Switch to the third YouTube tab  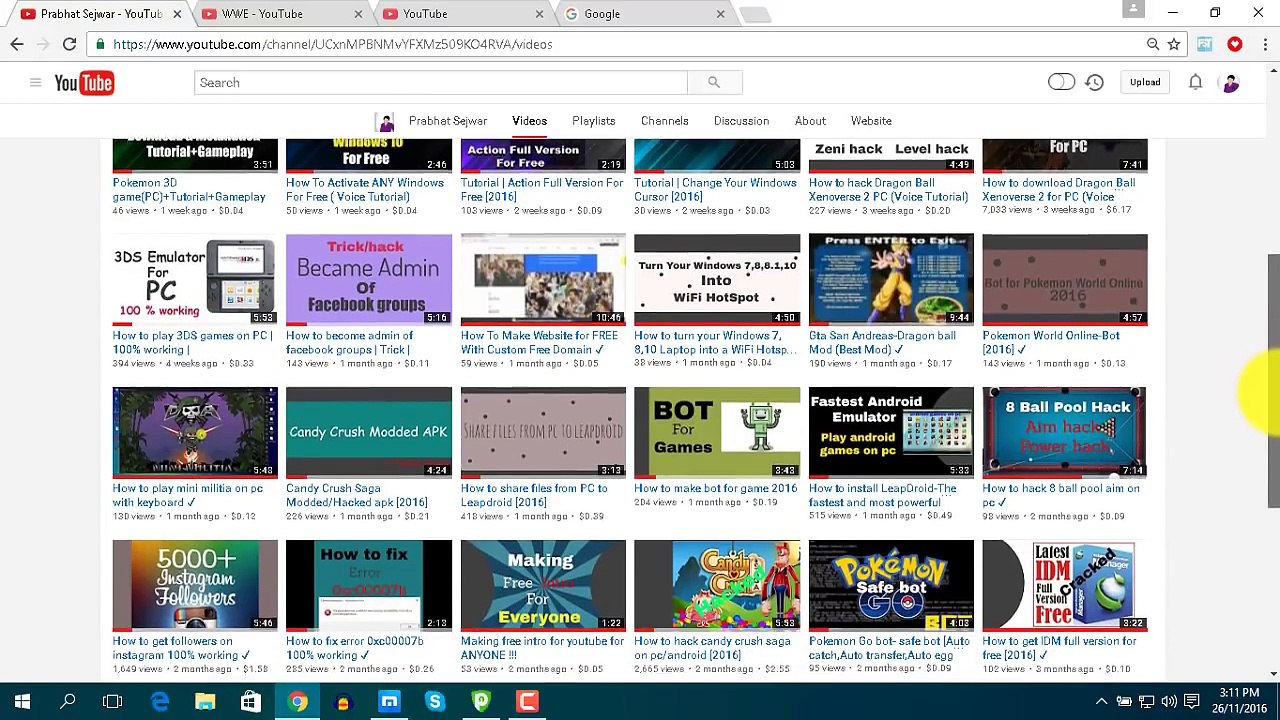460,14
